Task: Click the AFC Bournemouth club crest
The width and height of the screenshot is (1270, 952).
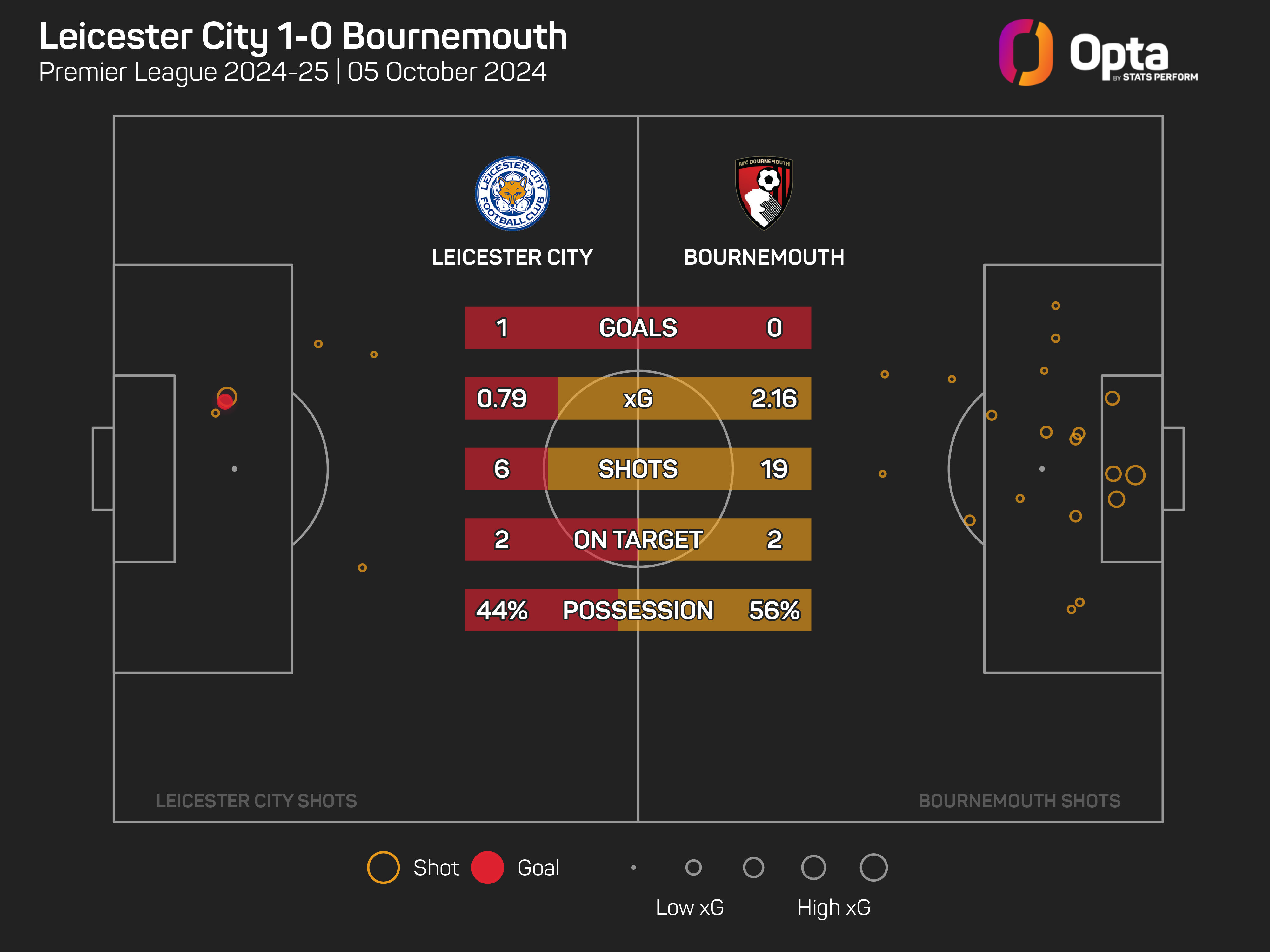Action: pyautogui.click(x=764, y=193)
